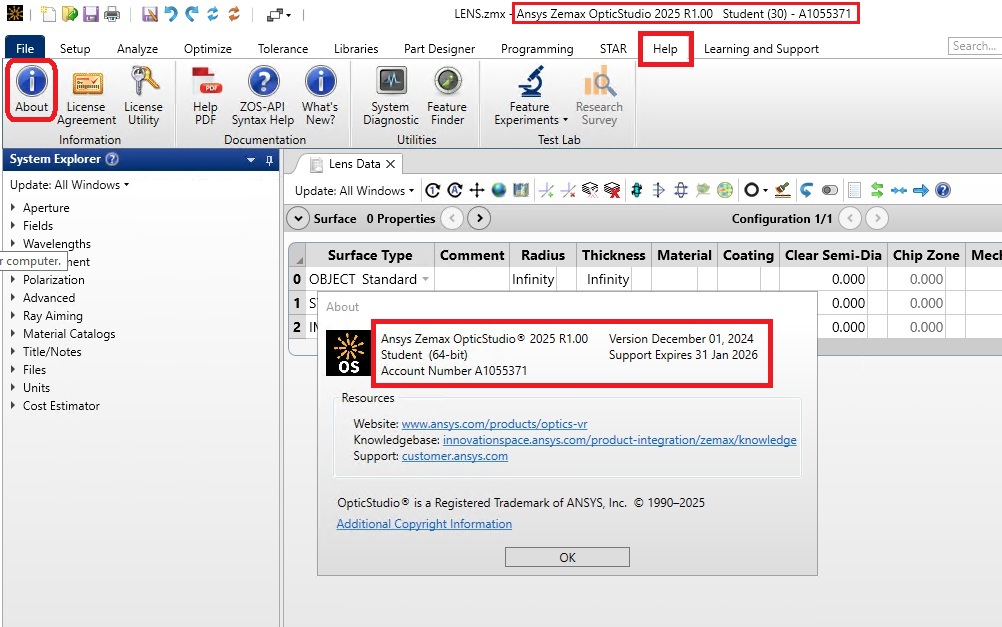Open ZOS-API Syntax Help
Image resolution: width=1002 pixels, height=627 pixels.
pyautogui.click(x=263, y=97)
